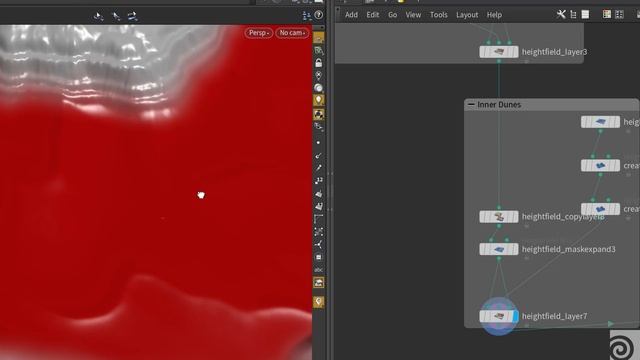Toggle the highlighted high quality lighting icon

pyautogui.click(x=318, y=114)
